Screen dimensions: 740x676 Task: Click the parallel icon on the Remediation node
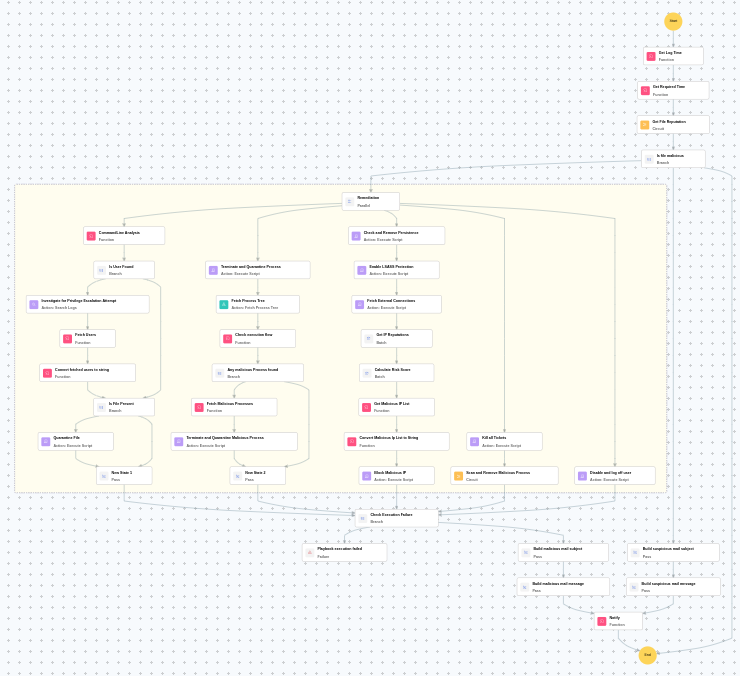[349, 202]
